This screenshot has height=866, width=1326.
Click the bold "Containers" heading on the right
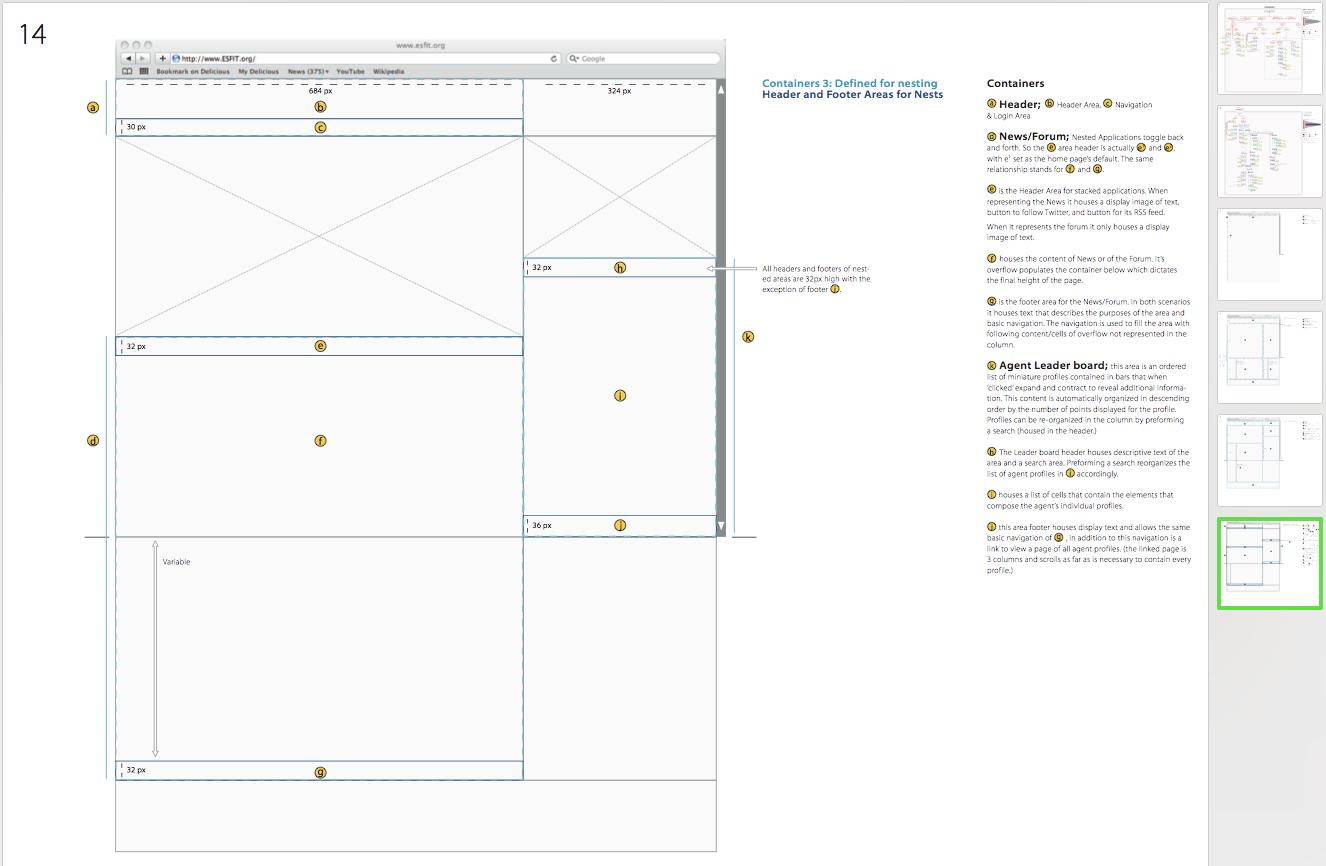1015,84
